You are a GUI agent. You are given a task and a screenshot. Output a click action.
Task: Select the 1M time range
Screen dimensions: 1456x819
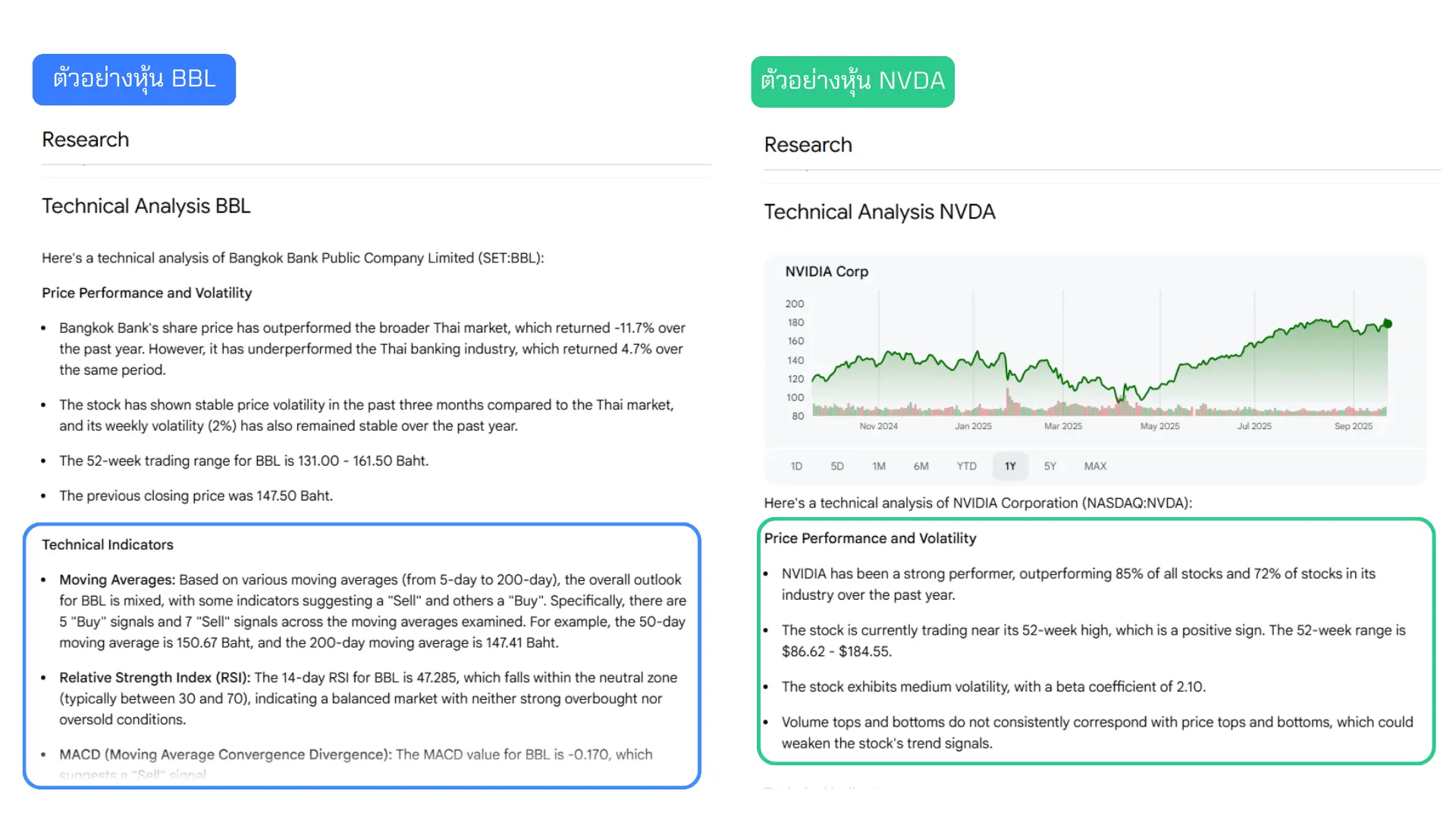(x=879, y=466)
